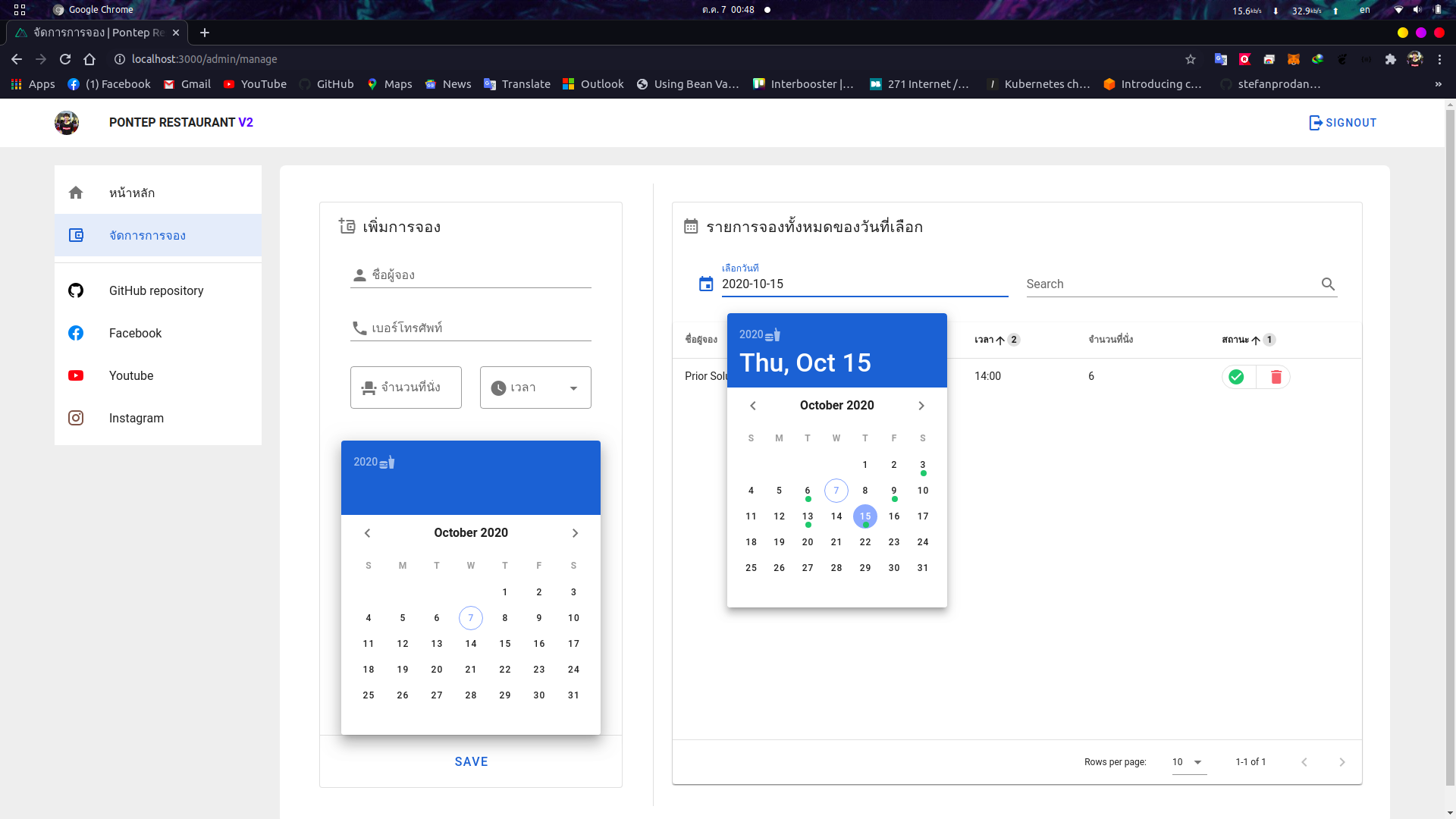The height and width of the screenshot is (819, 1456).
Task: Select today 7 in left calendar
Action: (x=471, y=618)
